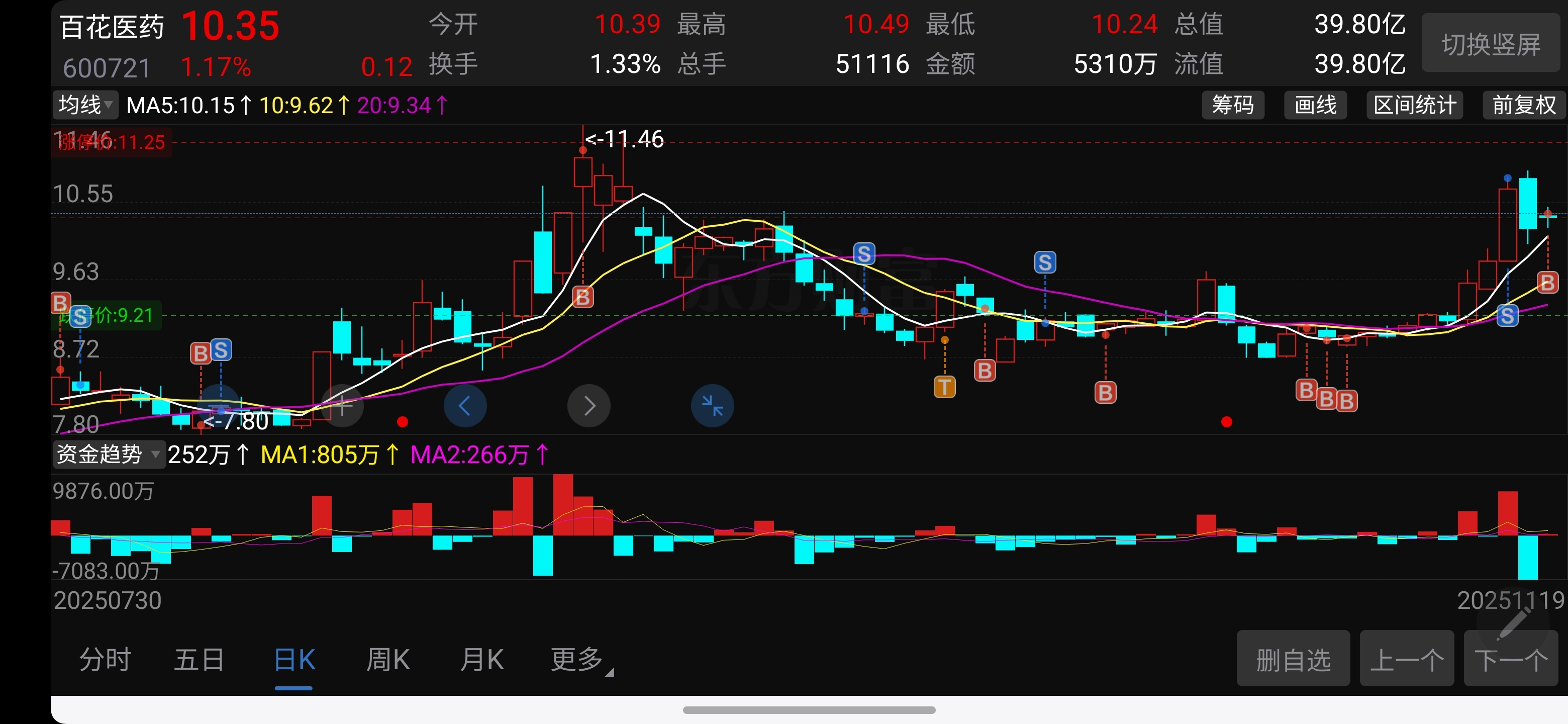The width and height of the screenshot is (1568, 724).
Task: Switch to 分时 tab
Action: [x=106, y=660]
